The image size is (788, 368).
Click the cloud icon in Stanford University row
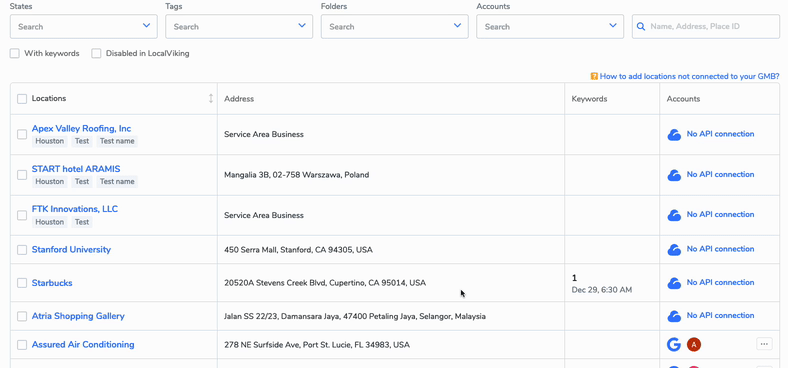coord(674,249)
